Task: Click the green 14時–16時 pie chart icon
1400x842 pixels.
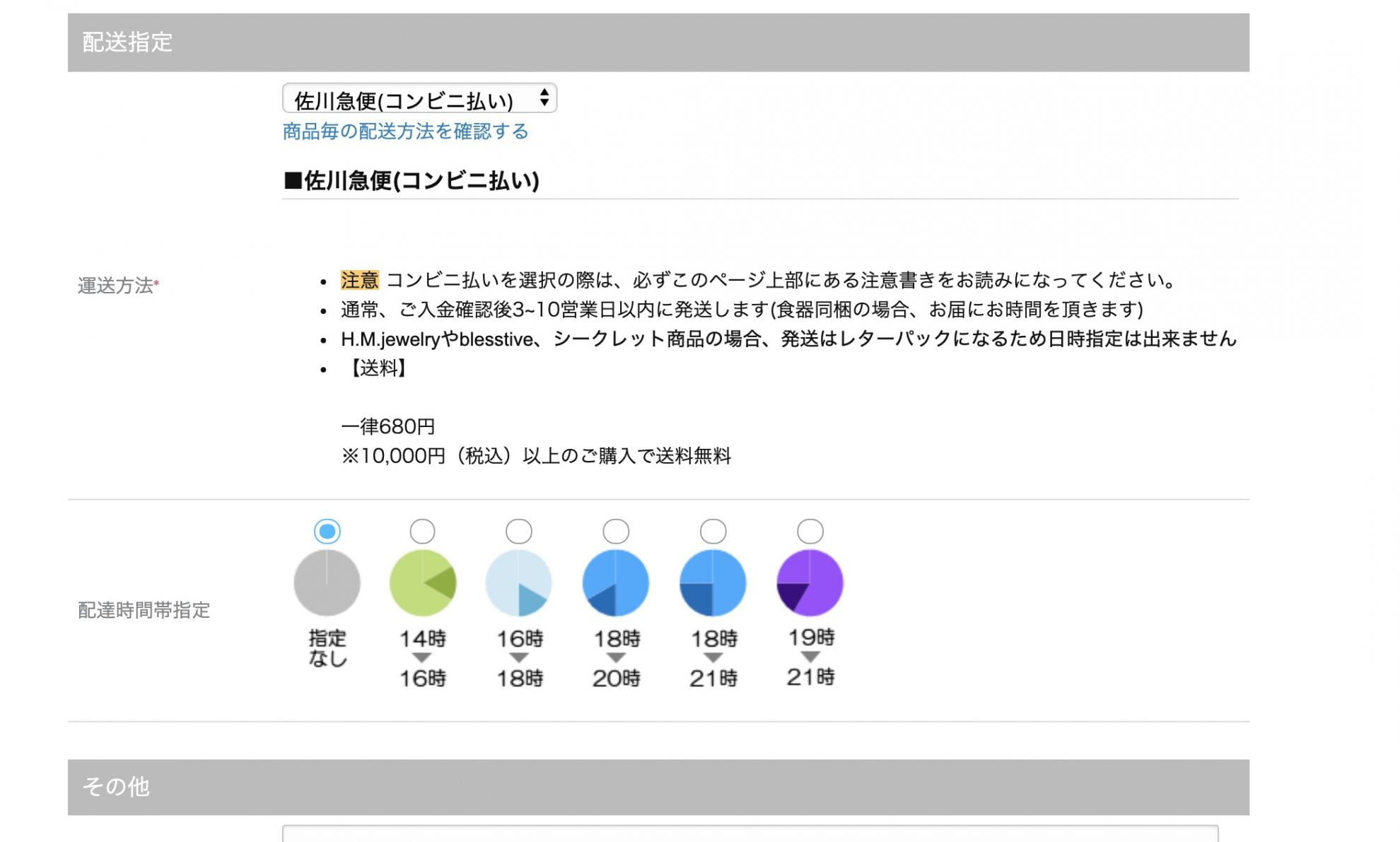Action: [x=423, y=583]
